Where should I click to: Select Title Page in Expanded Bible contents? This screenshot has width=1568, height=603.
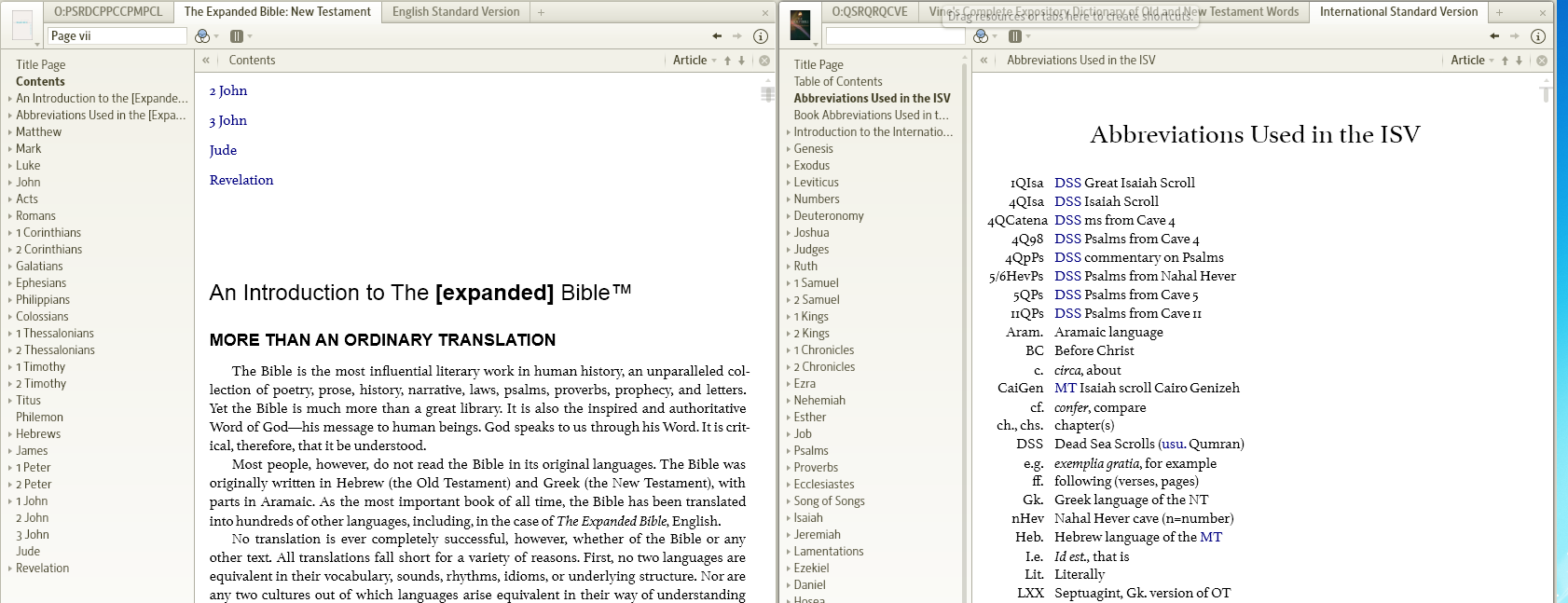(41, 65)
